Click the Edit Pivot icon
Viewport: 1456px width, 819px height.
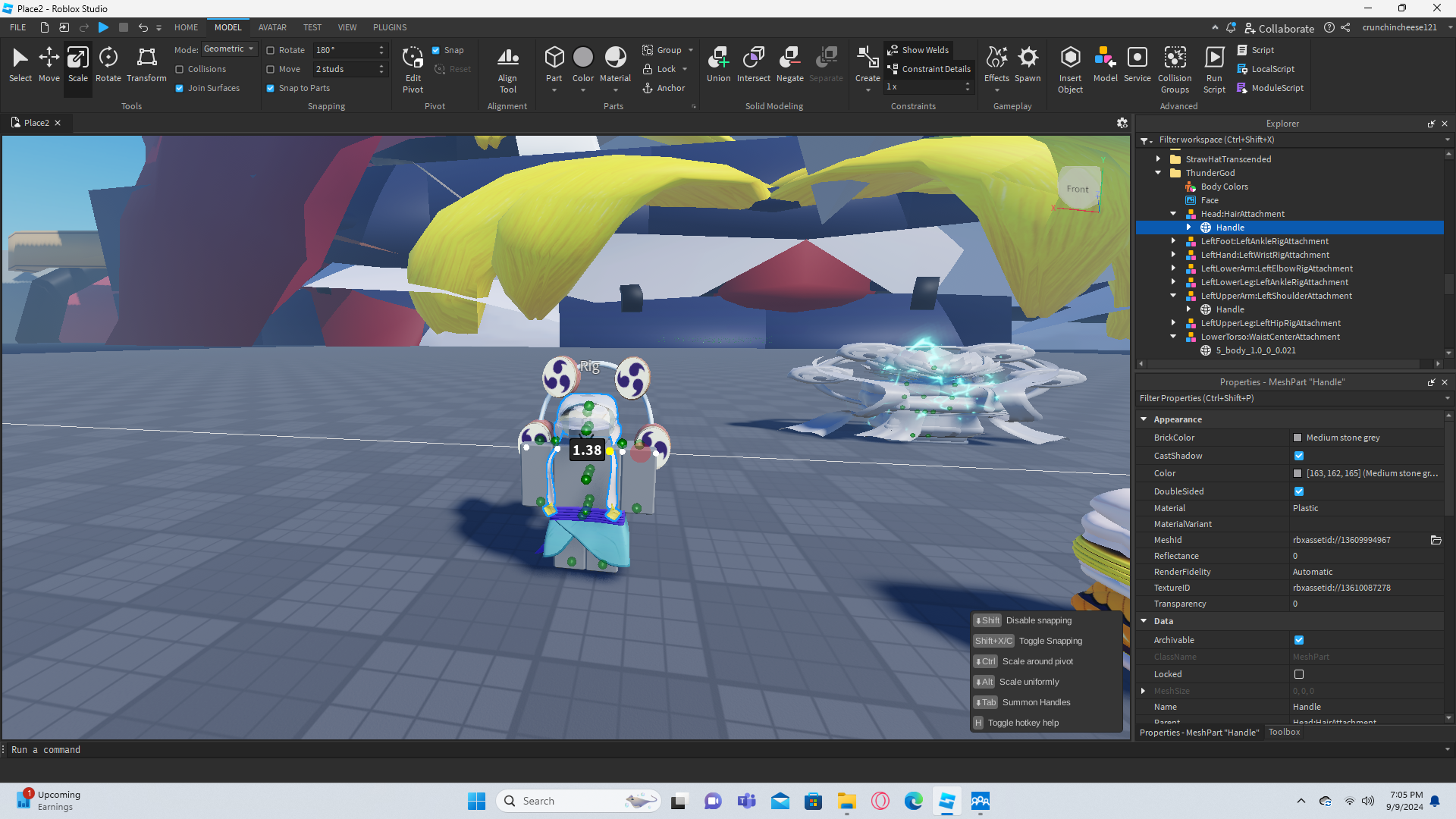(x=413, y=68)
